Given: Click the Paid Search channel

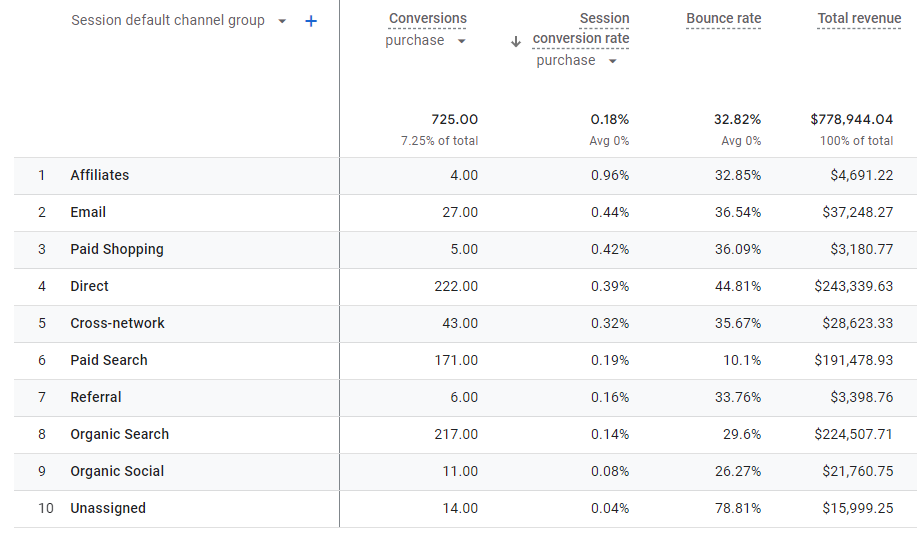Looking at the screenshot, I should 109,360.
